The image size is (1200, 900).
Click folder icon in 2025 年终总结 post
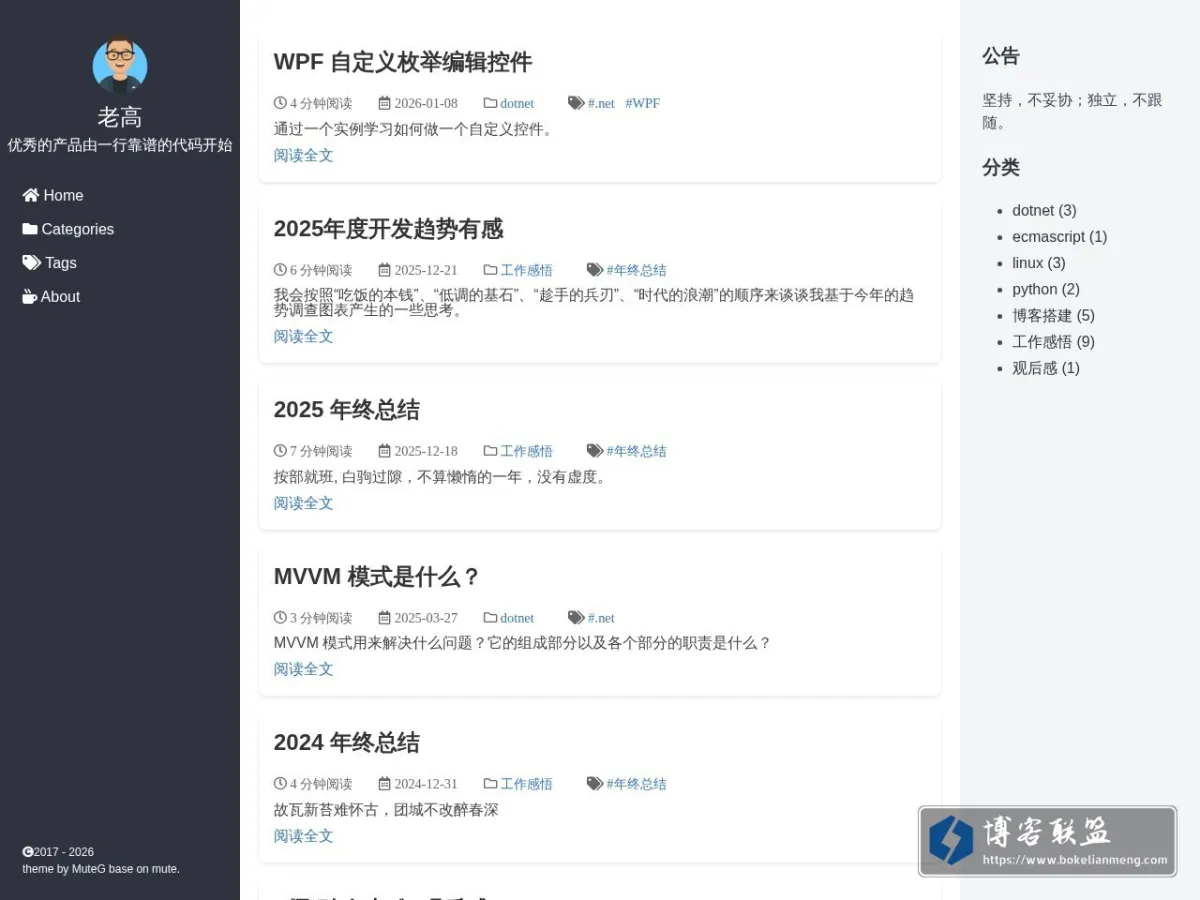(x=490, y=451)
